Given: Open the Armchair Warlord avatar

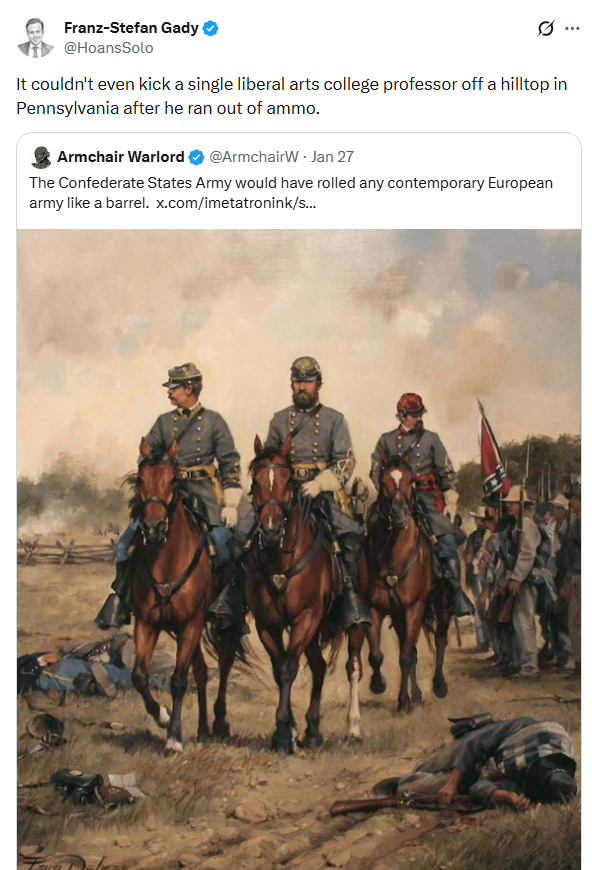Looking at the screenshot, I should 41,158.
